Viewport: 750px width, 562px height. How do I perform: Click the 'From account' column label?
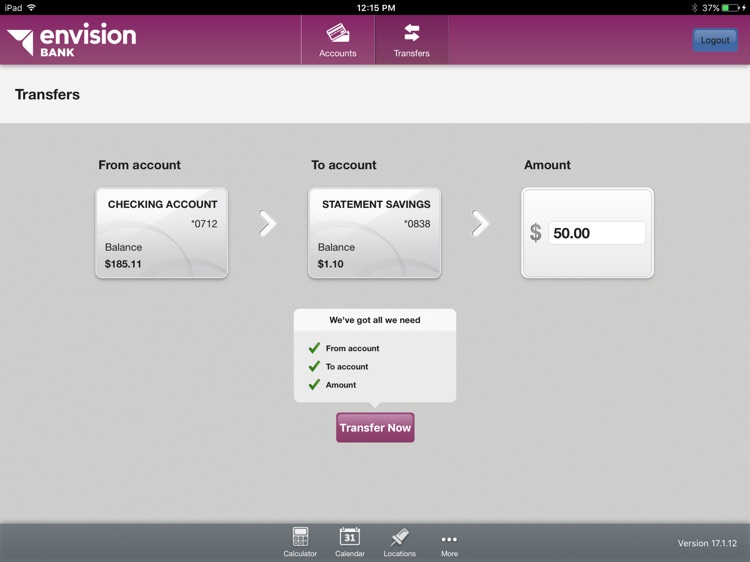pos(140,165)
